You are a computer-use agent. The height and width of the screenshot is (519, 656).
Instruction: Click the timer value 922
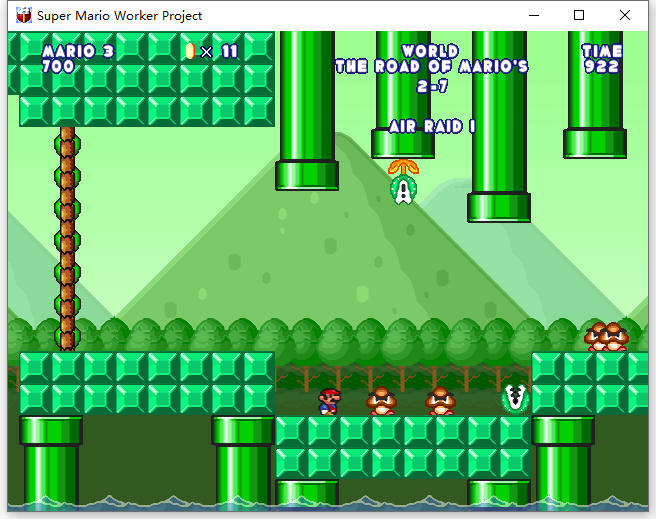602,66
